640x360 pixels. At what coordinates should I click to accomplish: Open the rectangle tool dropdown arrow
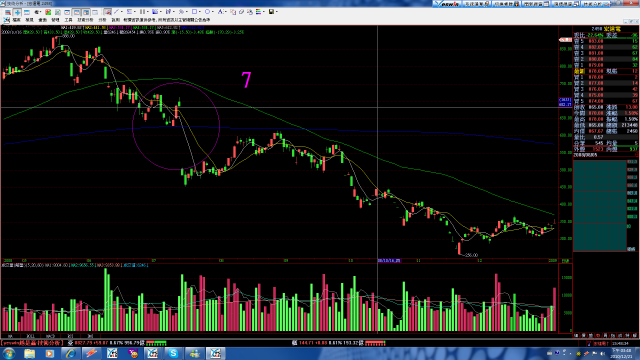(x=200, y=12)
